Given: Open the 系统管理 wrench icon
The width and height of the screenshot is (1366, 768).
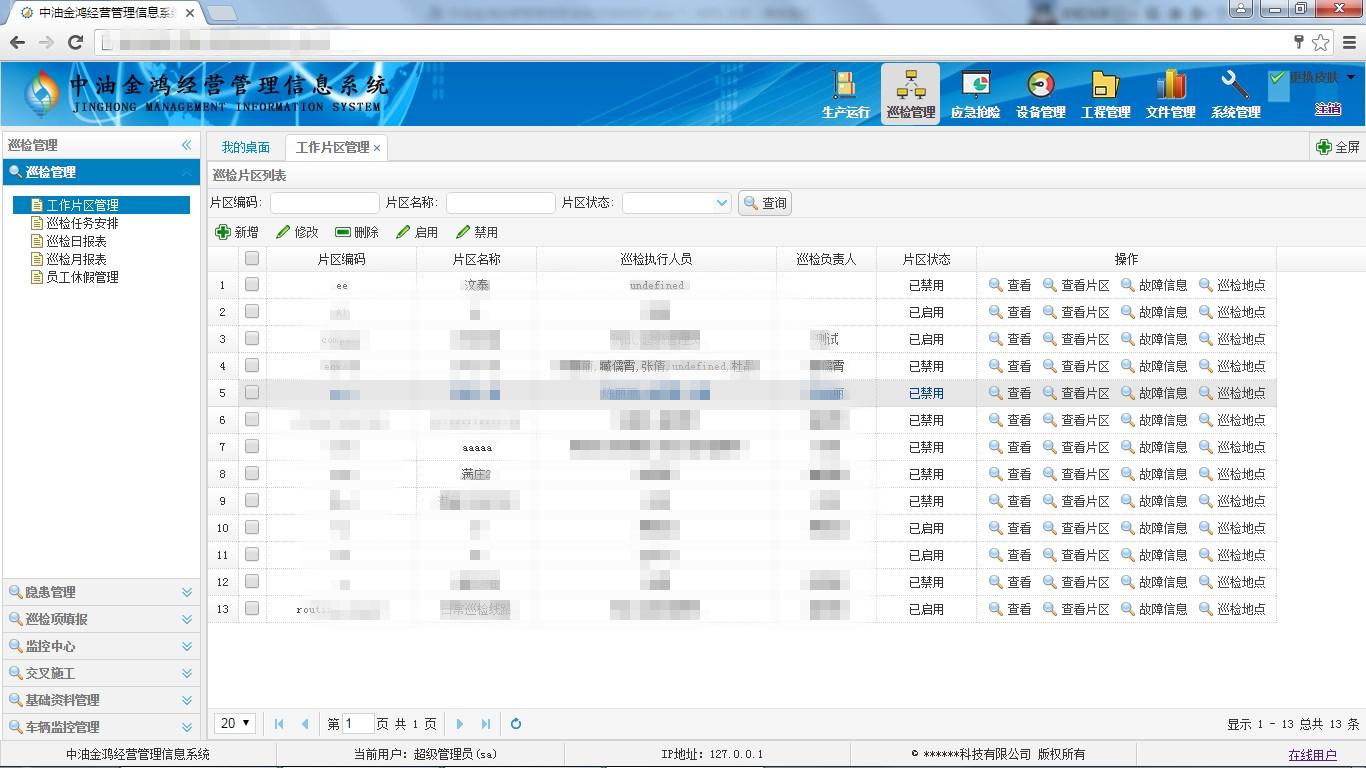Looking at the screenshot, I should click(x=1235, y=86).
